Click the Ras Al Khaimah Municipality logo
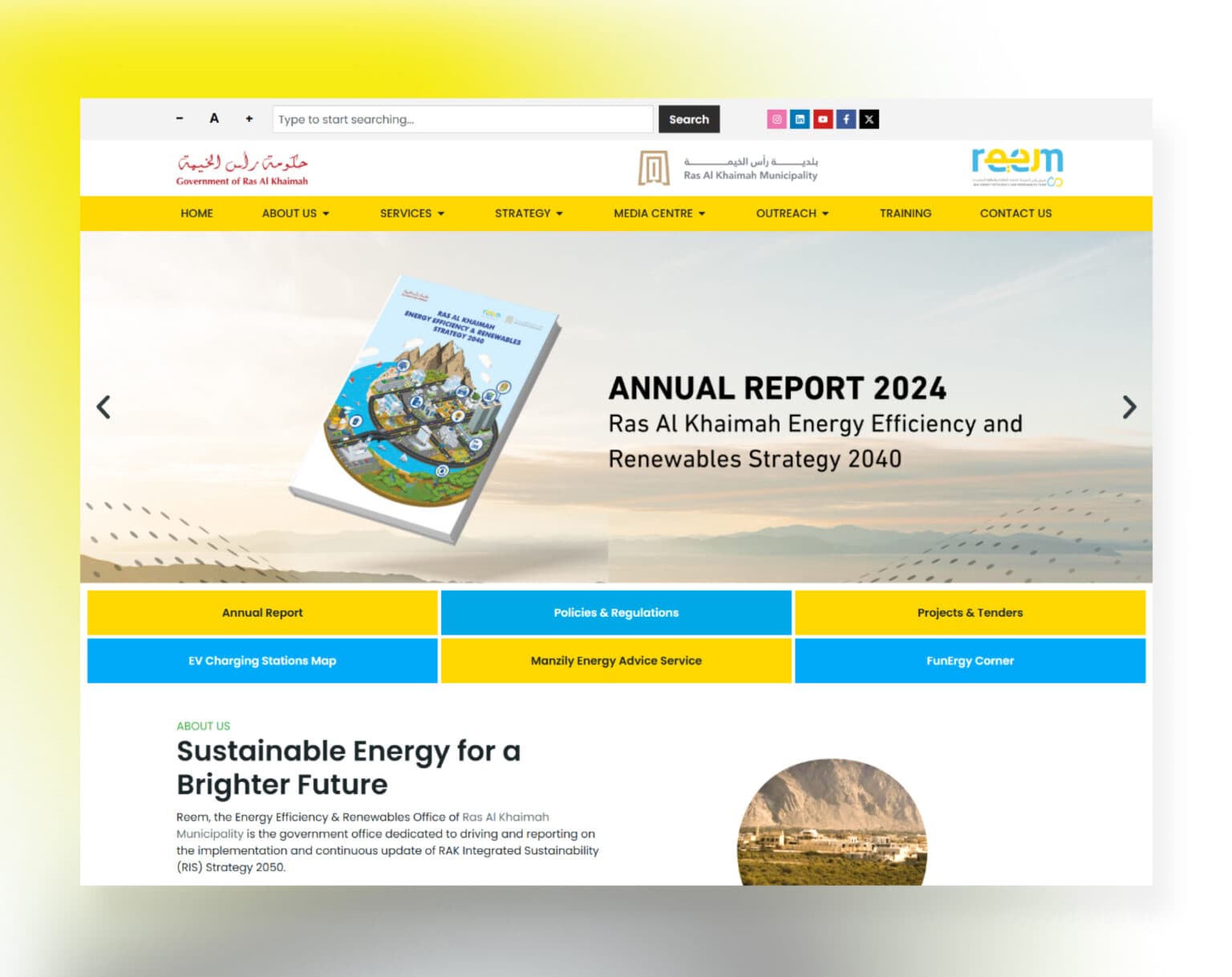 (728, 168)
